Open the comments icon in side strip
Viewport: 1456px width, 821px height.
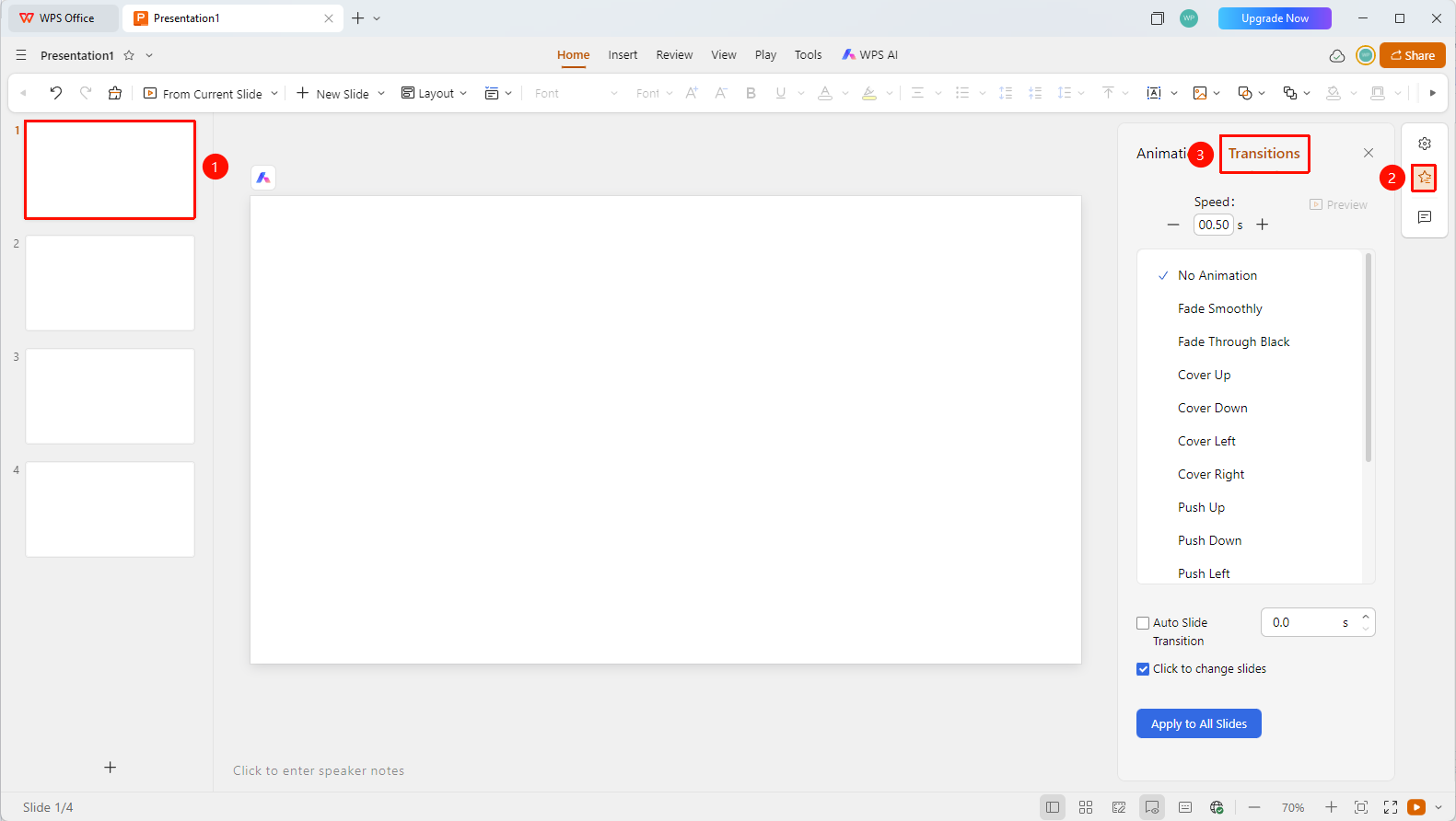click(x=1425, y=217)
